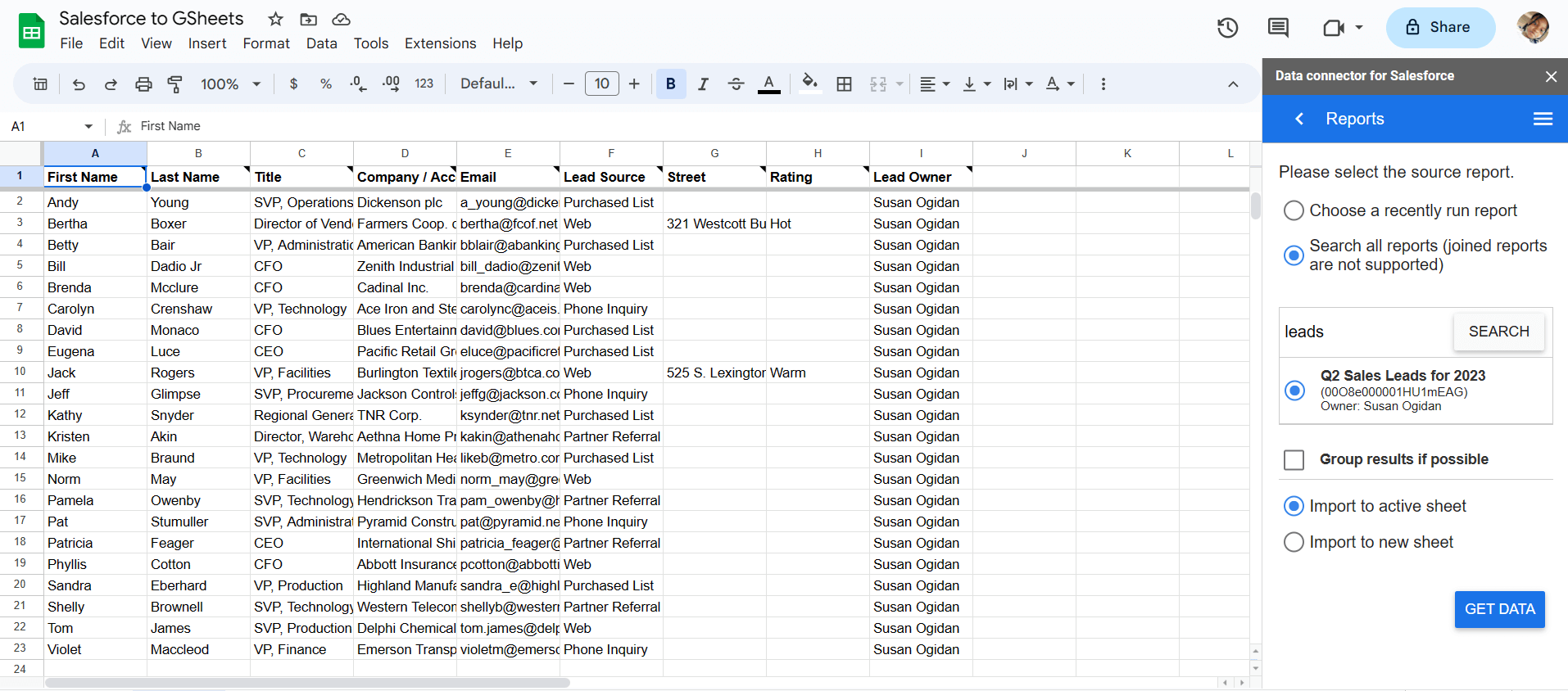Image resolution: width=1568 pixels, height=691 pixels.
Task: Open the borders tool
Action: (x=845, y=84)
